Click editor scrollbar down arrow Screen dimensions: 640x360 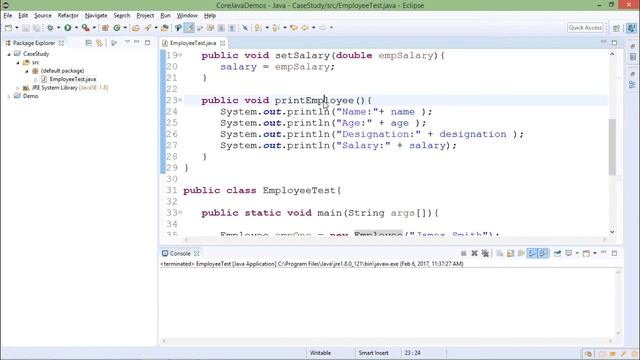[612, 232]
